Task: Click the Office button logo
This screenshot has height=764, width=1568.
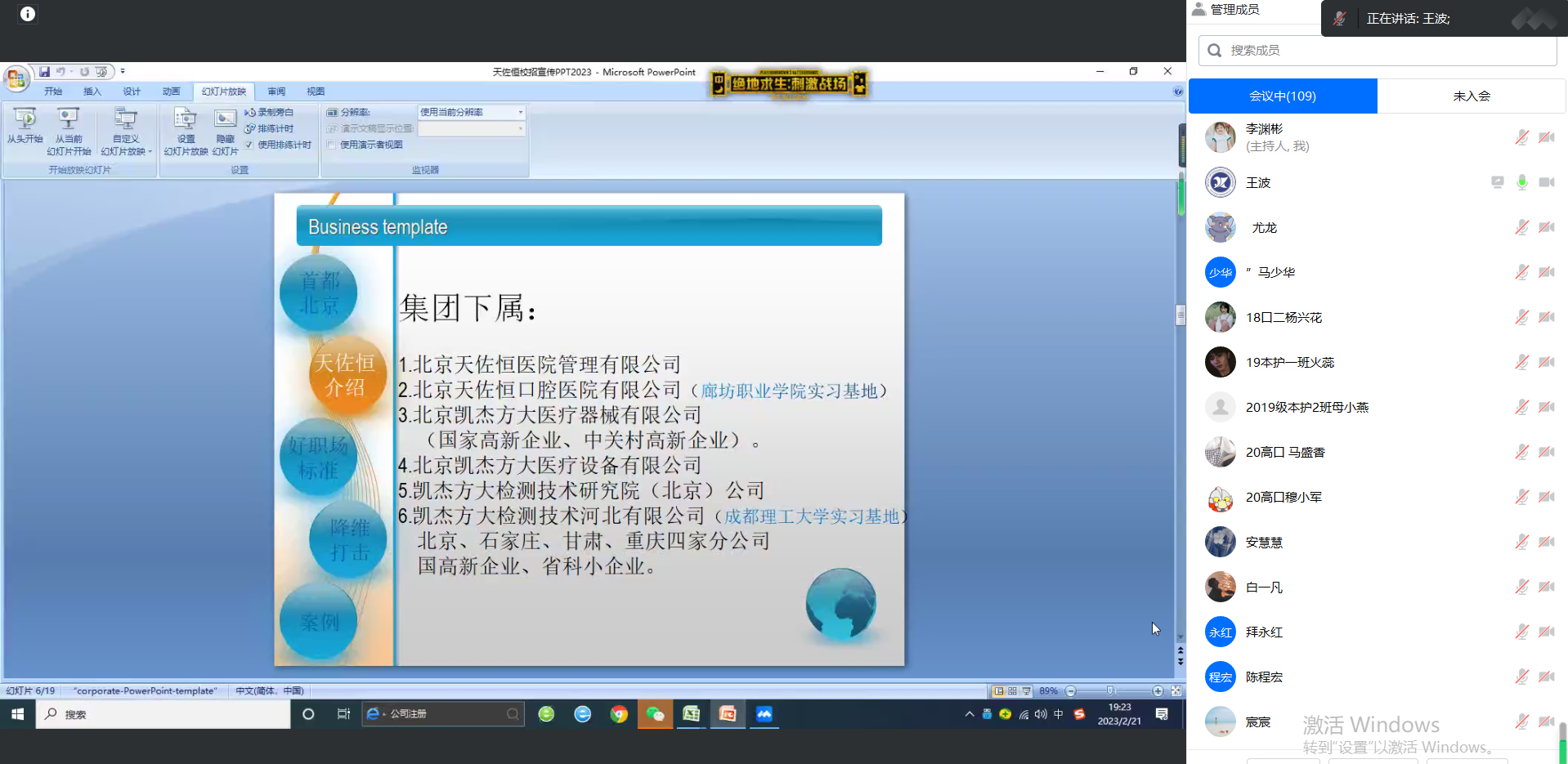Action: point(16,79)
